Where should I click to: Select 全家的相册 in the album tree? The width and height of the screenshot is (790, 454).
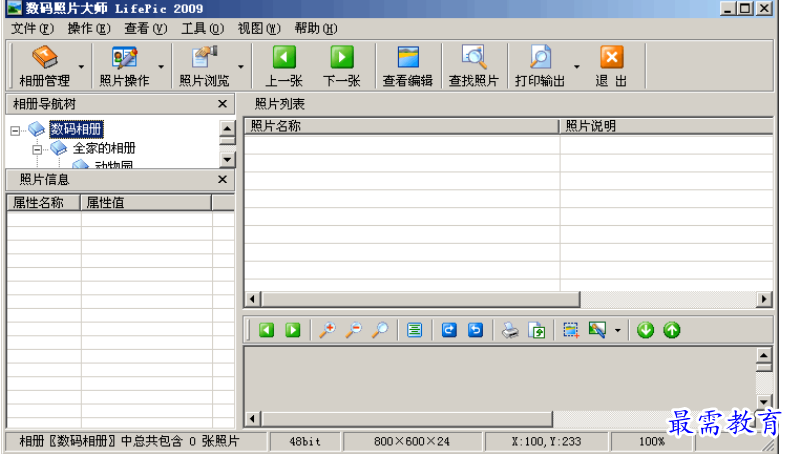(x=104, y=148)
